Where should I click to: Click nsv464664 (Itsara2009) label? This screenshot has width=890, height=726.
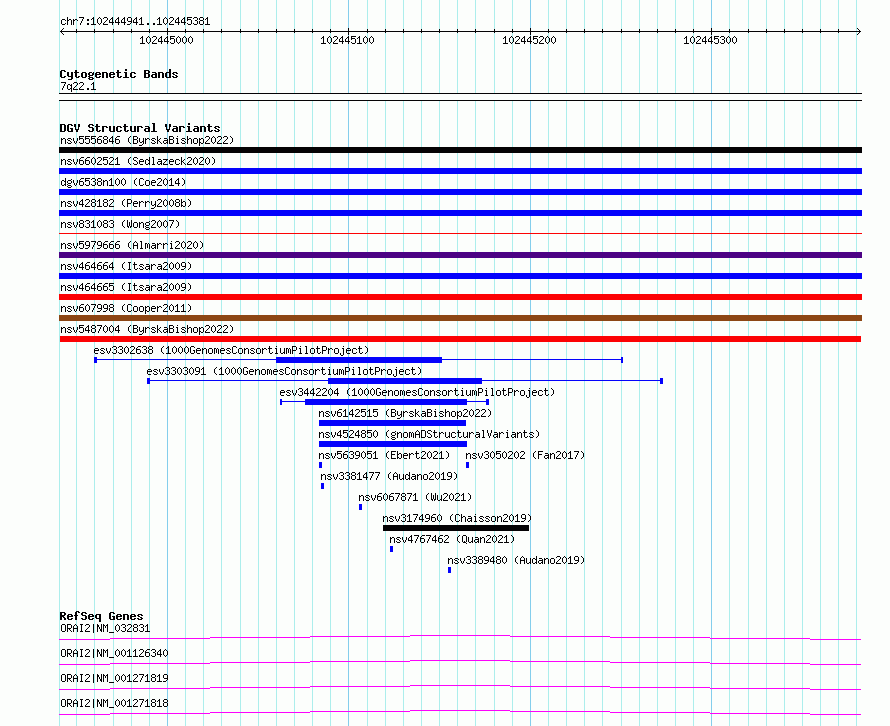pyautogui.click(x=126, y=266)
